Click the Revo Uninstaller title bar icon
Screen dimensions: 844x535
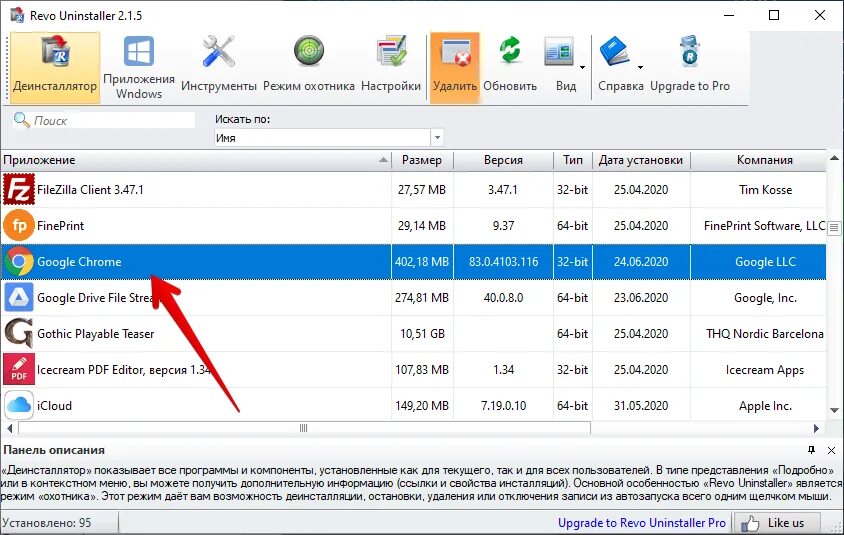pyautogui.click(x=17, y=15)
